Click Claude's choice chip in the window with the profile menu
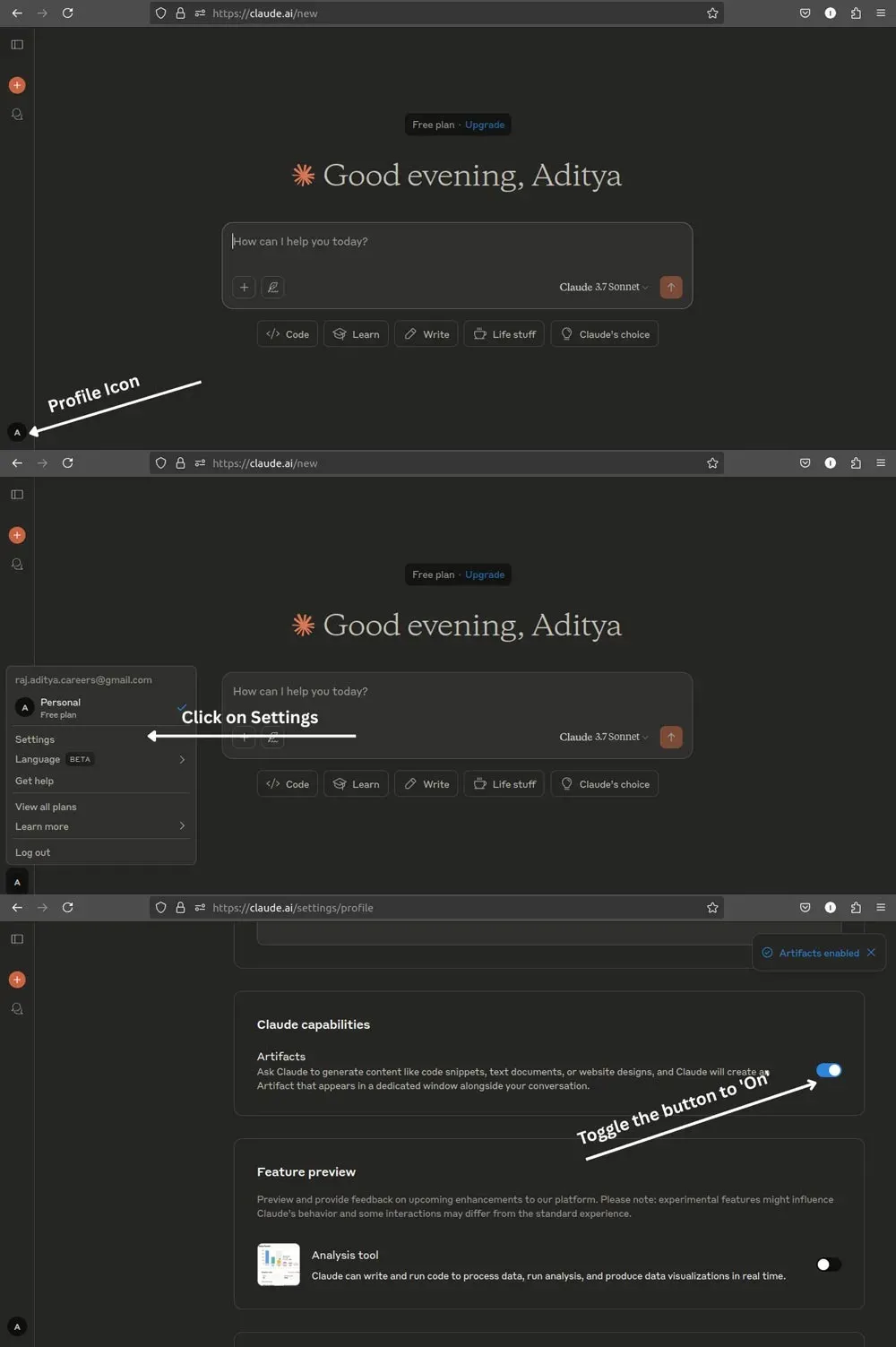 click(605, 784)
